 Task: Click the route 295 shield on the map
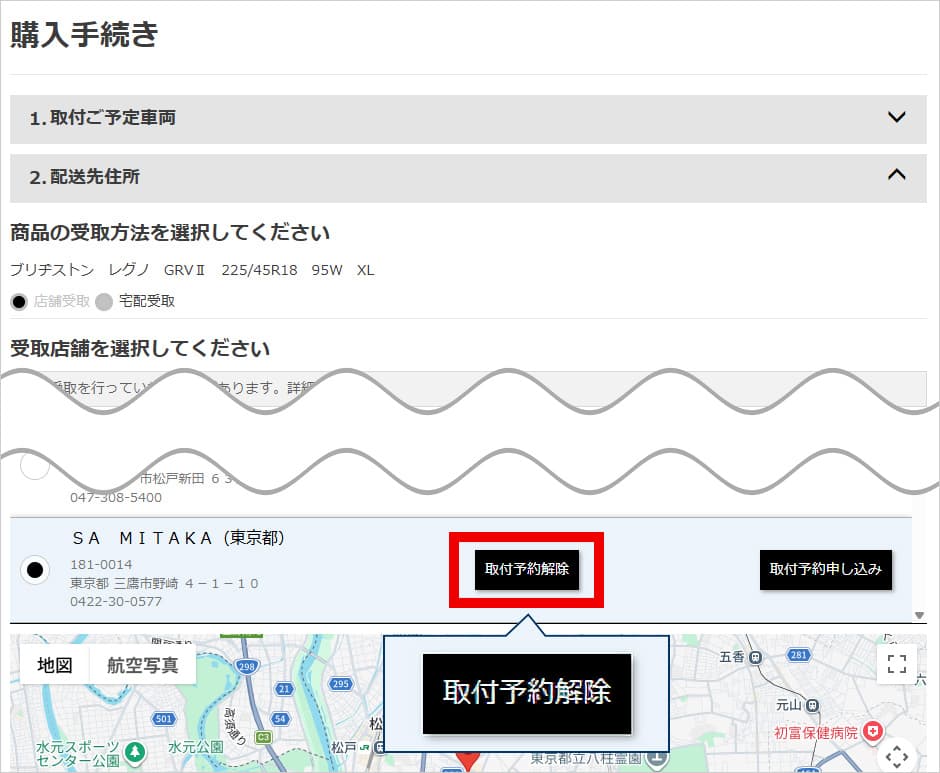340,684
